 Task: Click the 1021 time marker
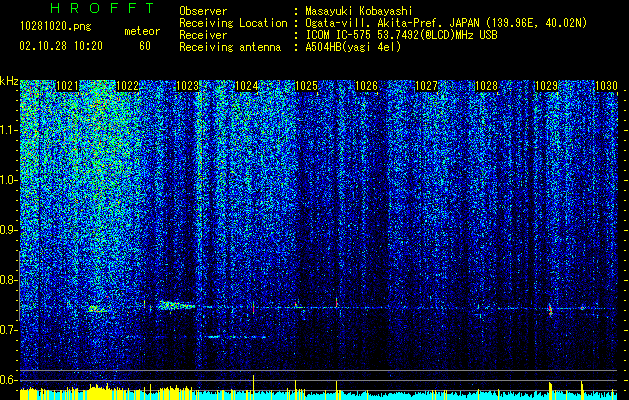point(67,86)
